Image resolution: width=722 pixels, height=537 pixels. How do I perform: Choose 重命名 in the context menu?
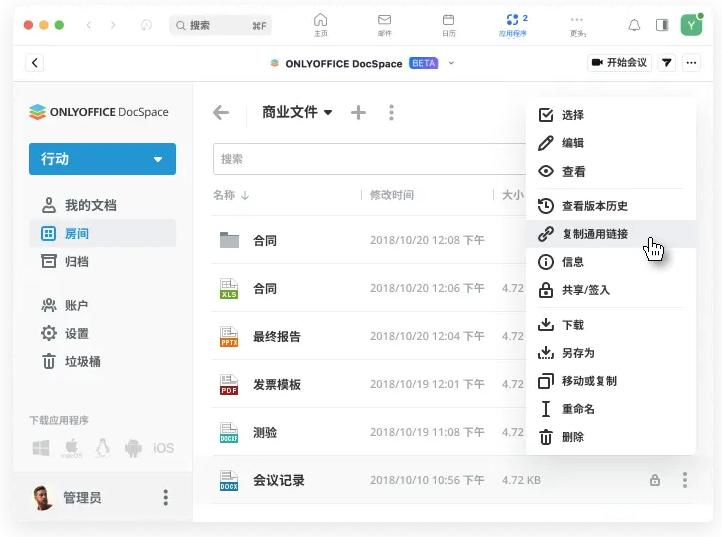[611, 409]
